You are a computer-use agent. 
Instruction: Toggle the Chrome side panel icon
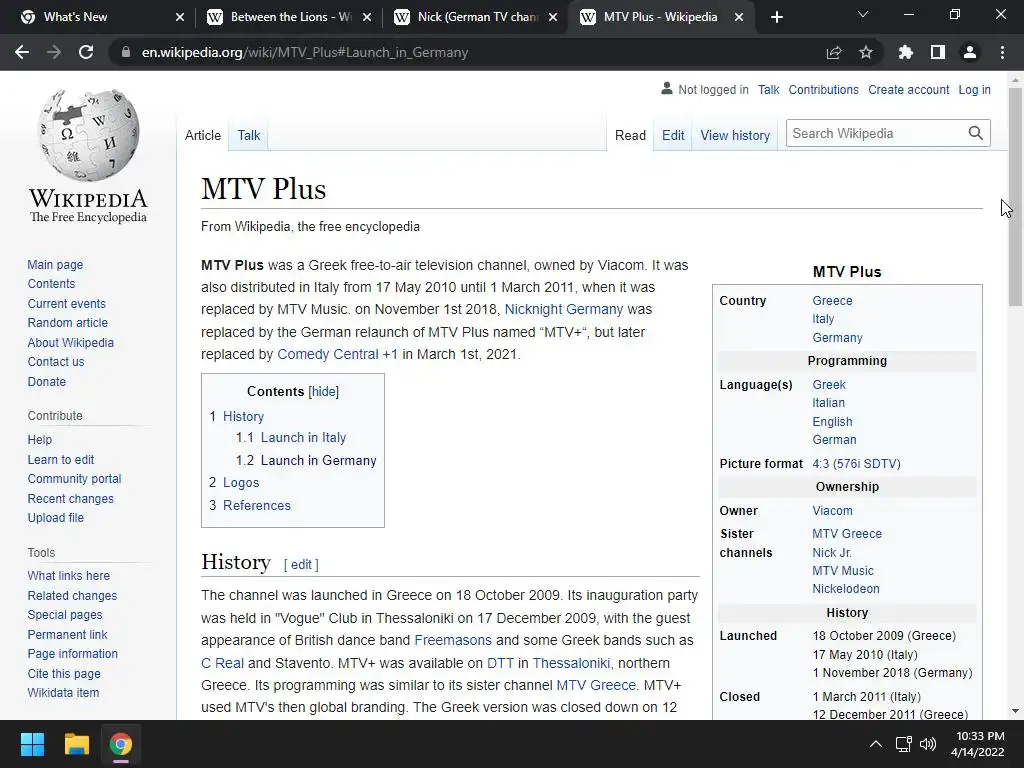coord(938,52)
